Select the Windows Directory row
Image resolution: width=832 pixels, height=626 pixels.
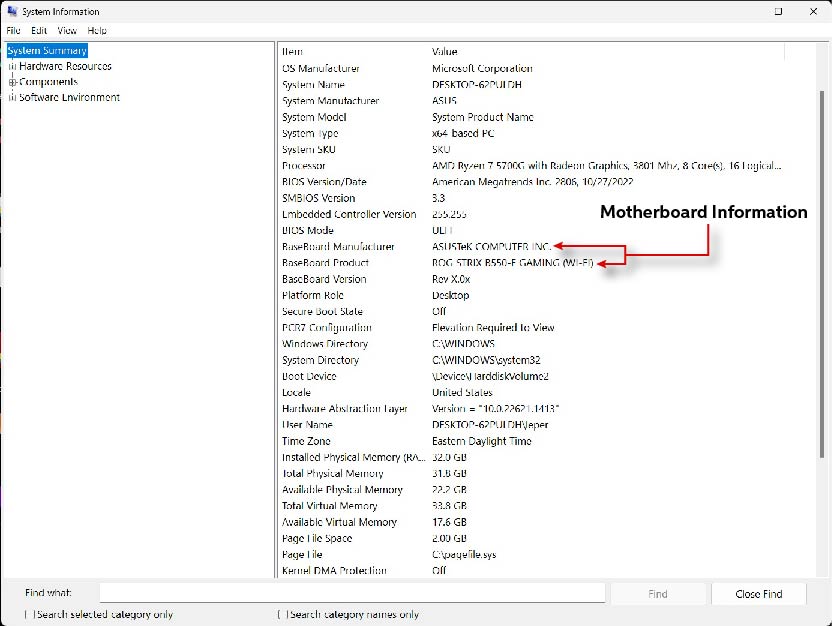point(531,344)
